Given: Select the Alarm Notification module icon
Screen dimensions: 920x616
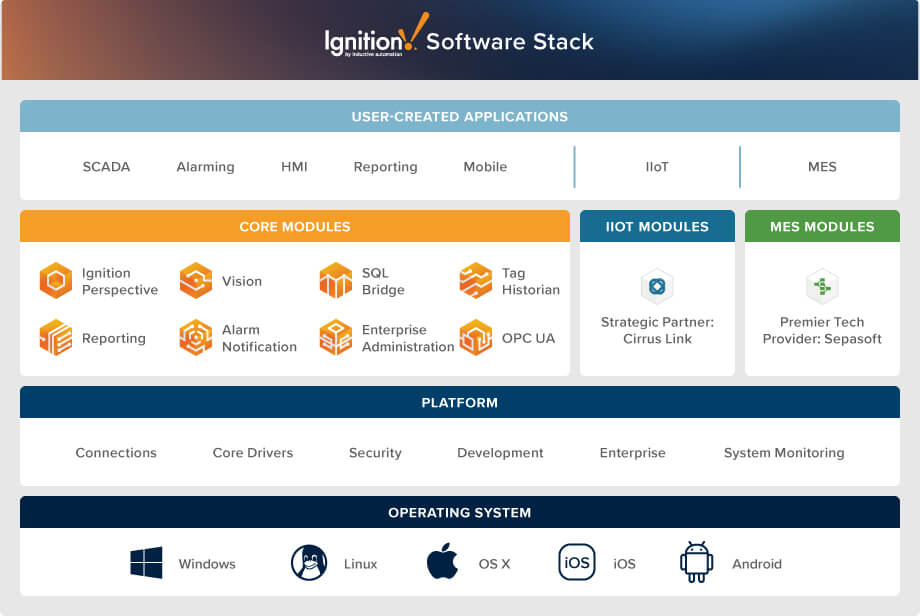Looking at the screenshot, I should 196,339.
